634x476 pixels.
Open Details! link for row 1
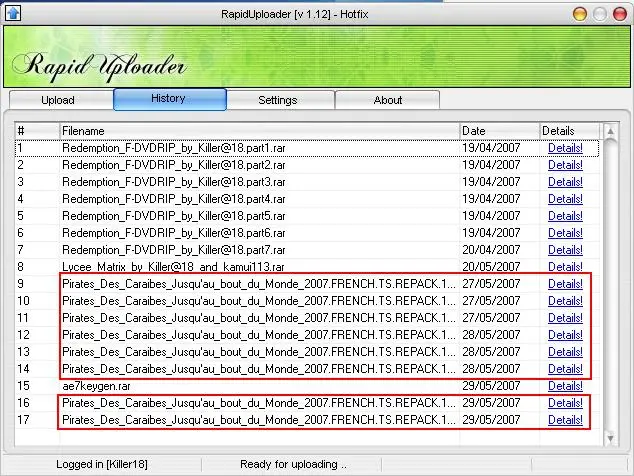[x=565, y=148]
